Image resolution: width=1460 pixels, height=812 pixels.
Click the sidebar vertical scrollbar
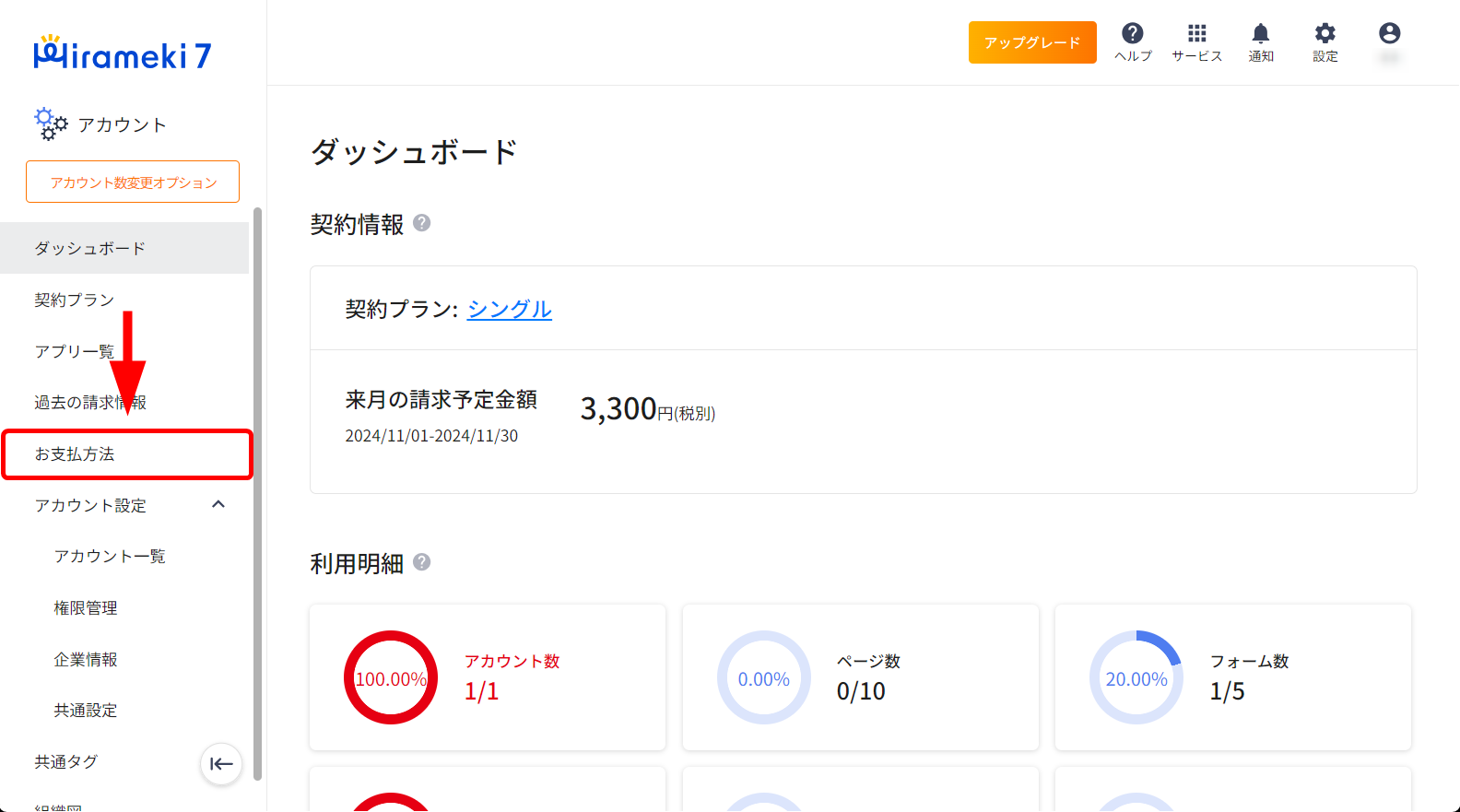click(x=257, y=493)
